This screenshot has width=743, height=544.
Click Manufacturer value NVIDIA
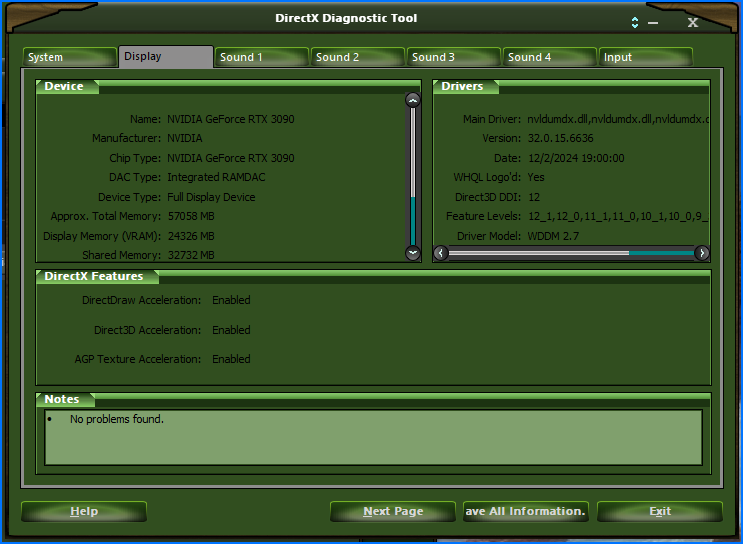point(185,138)
